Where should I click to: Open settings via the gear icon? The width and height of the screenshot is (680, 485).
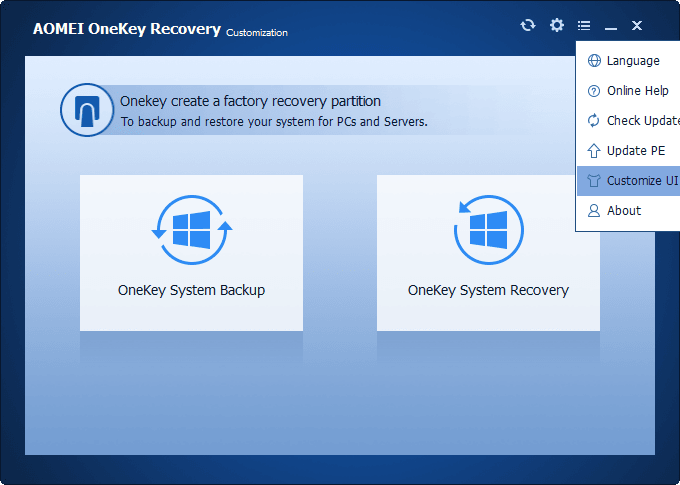(x=557, y=25)
